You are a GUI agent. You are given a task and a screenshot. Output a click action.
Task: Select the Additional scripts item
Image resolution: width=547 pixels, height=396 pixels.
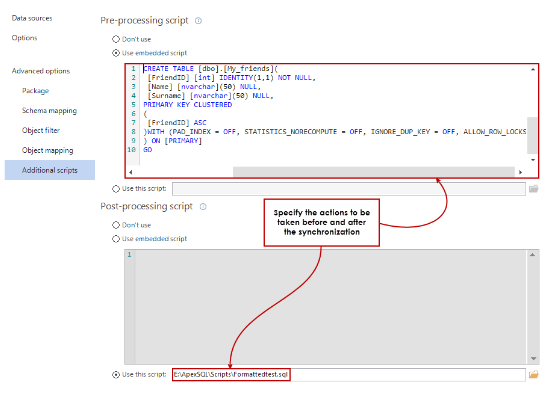(x=50, y=170)
